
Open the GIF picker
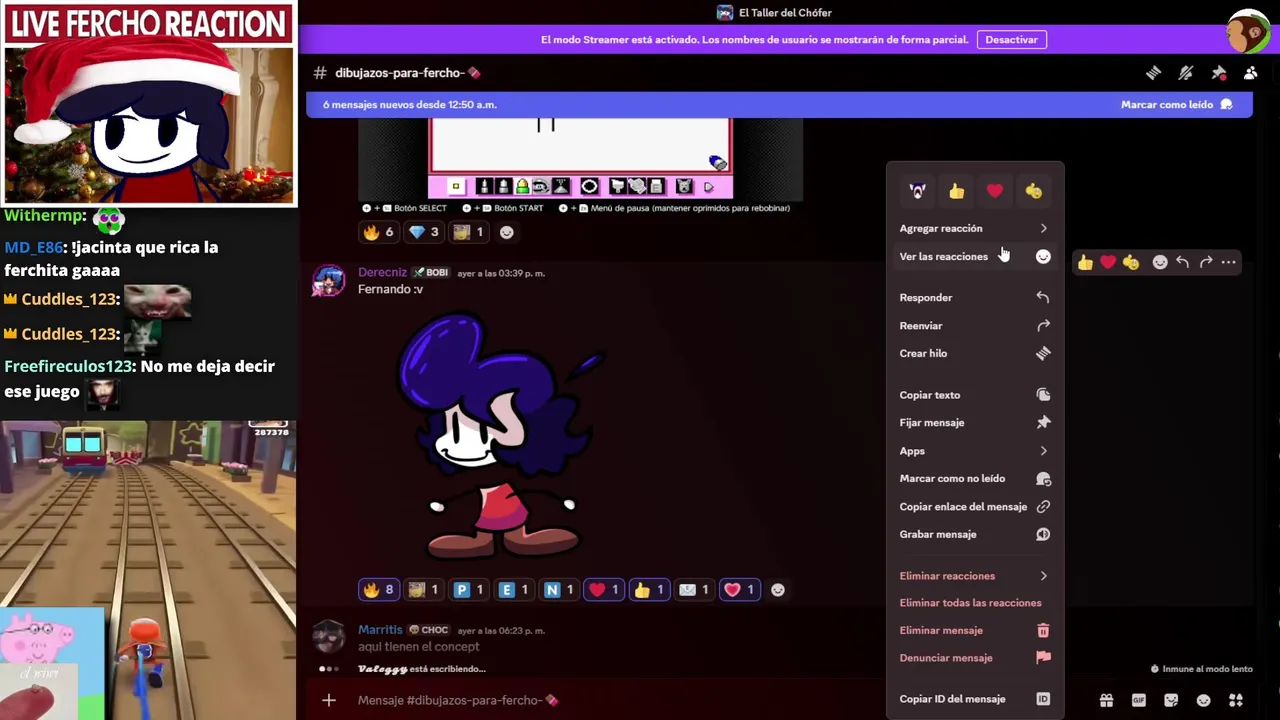1138,700
